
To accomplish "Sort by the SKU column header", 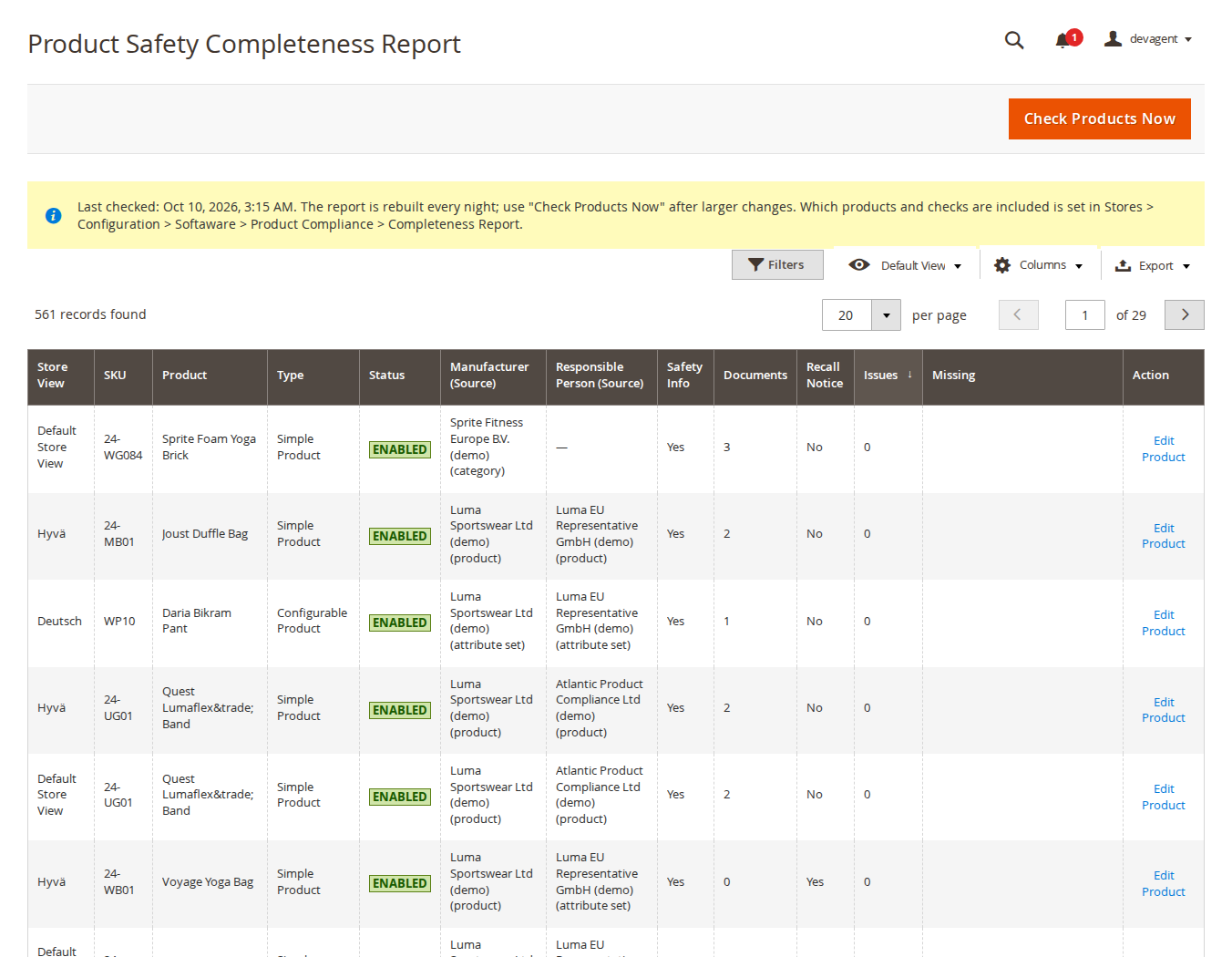I will pos(123,376).
